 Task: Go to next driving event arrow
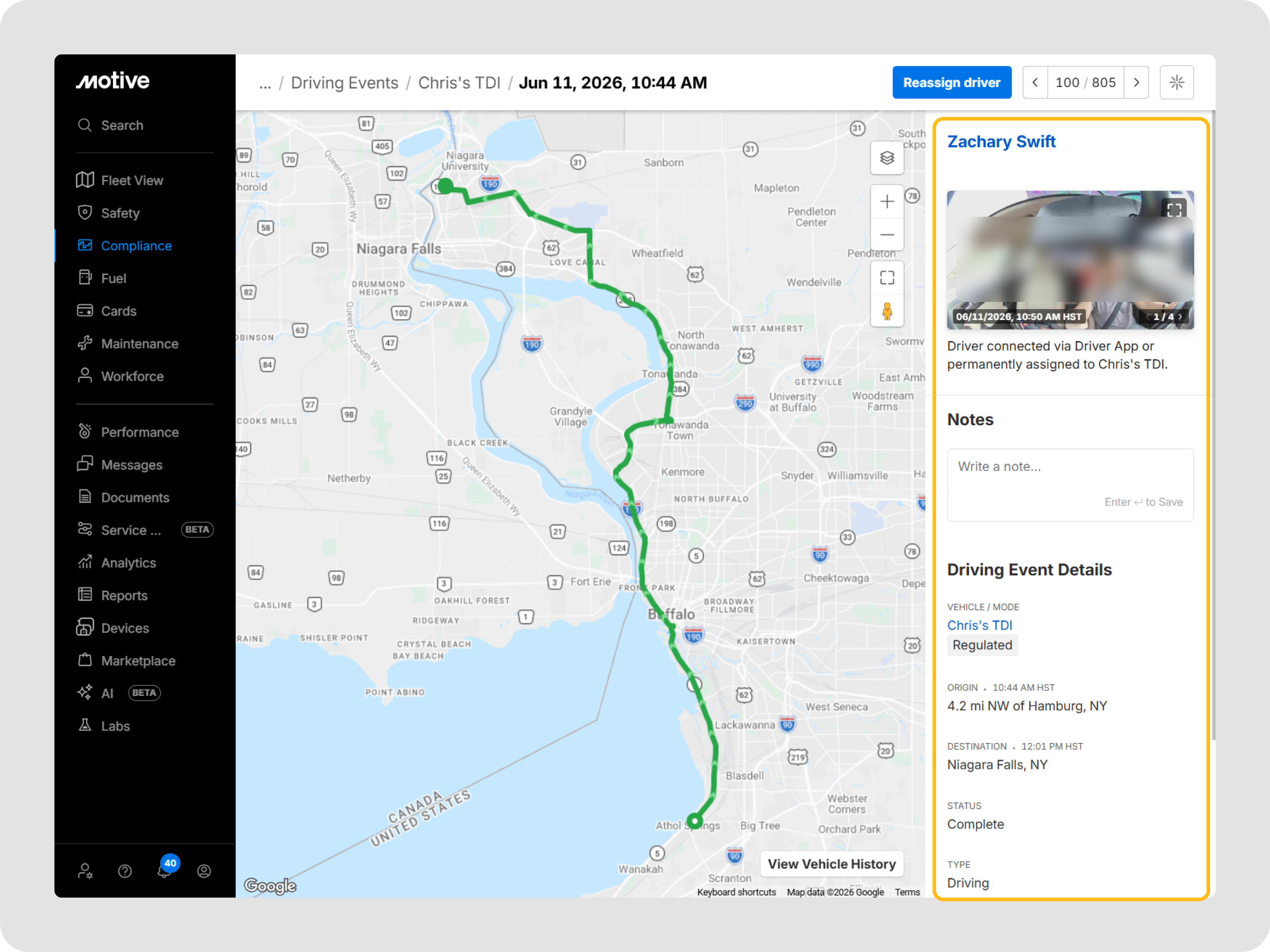coord(1136,83)
